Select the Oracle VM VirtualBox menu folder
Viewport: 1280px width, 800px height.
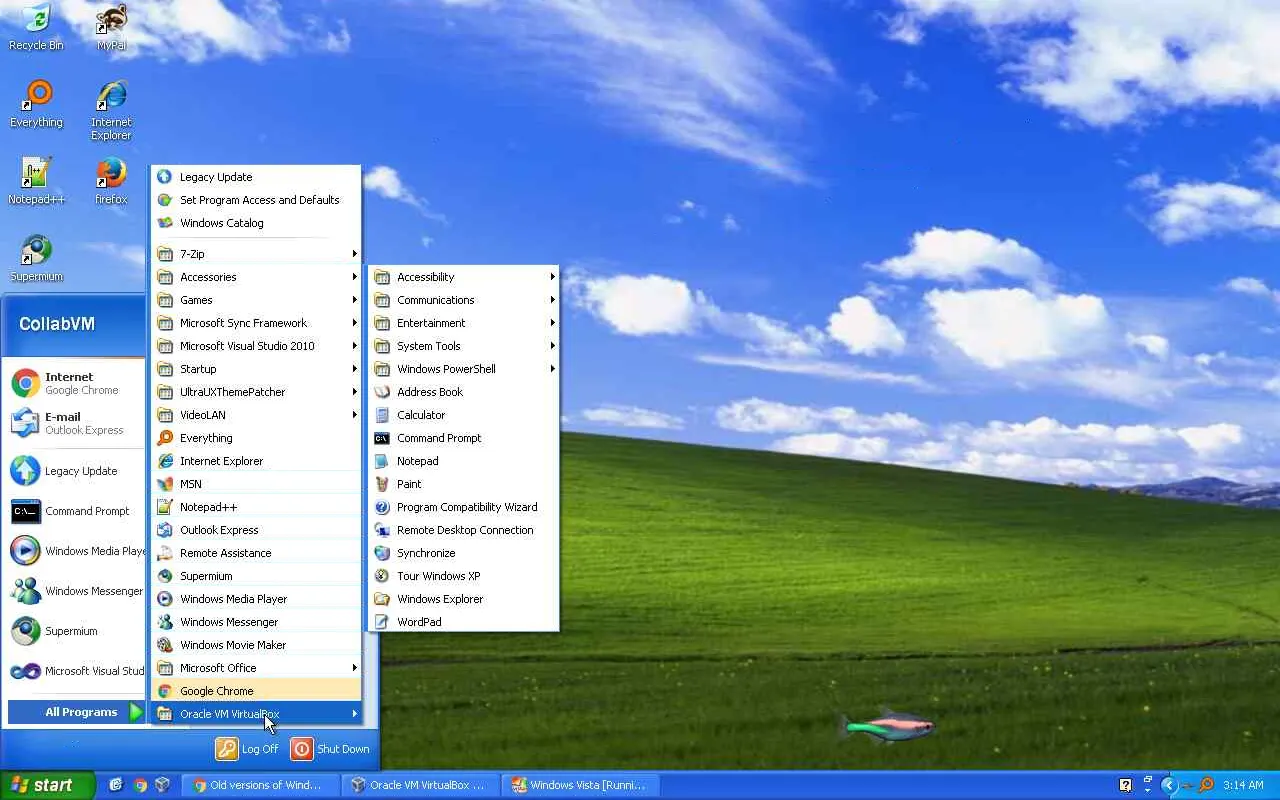coord(256,714)
